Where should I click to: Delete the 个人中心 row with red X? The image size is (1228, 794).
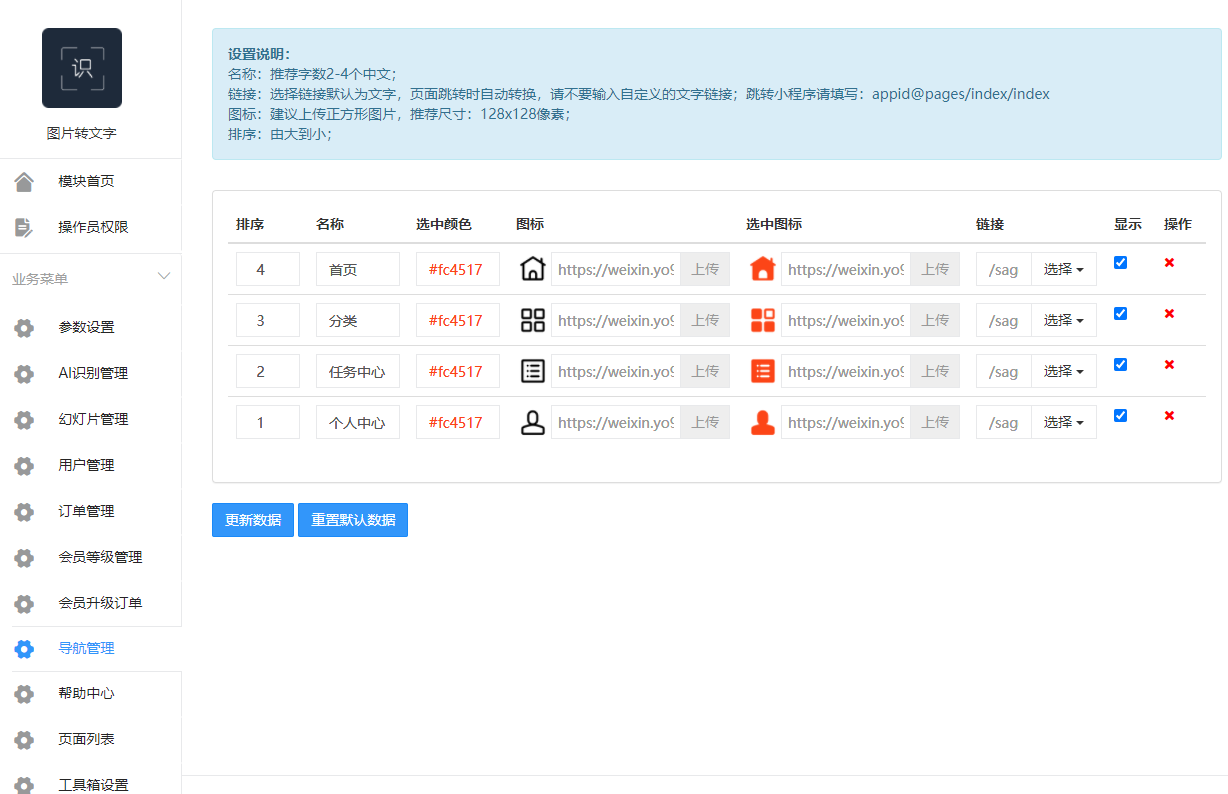1169,415
